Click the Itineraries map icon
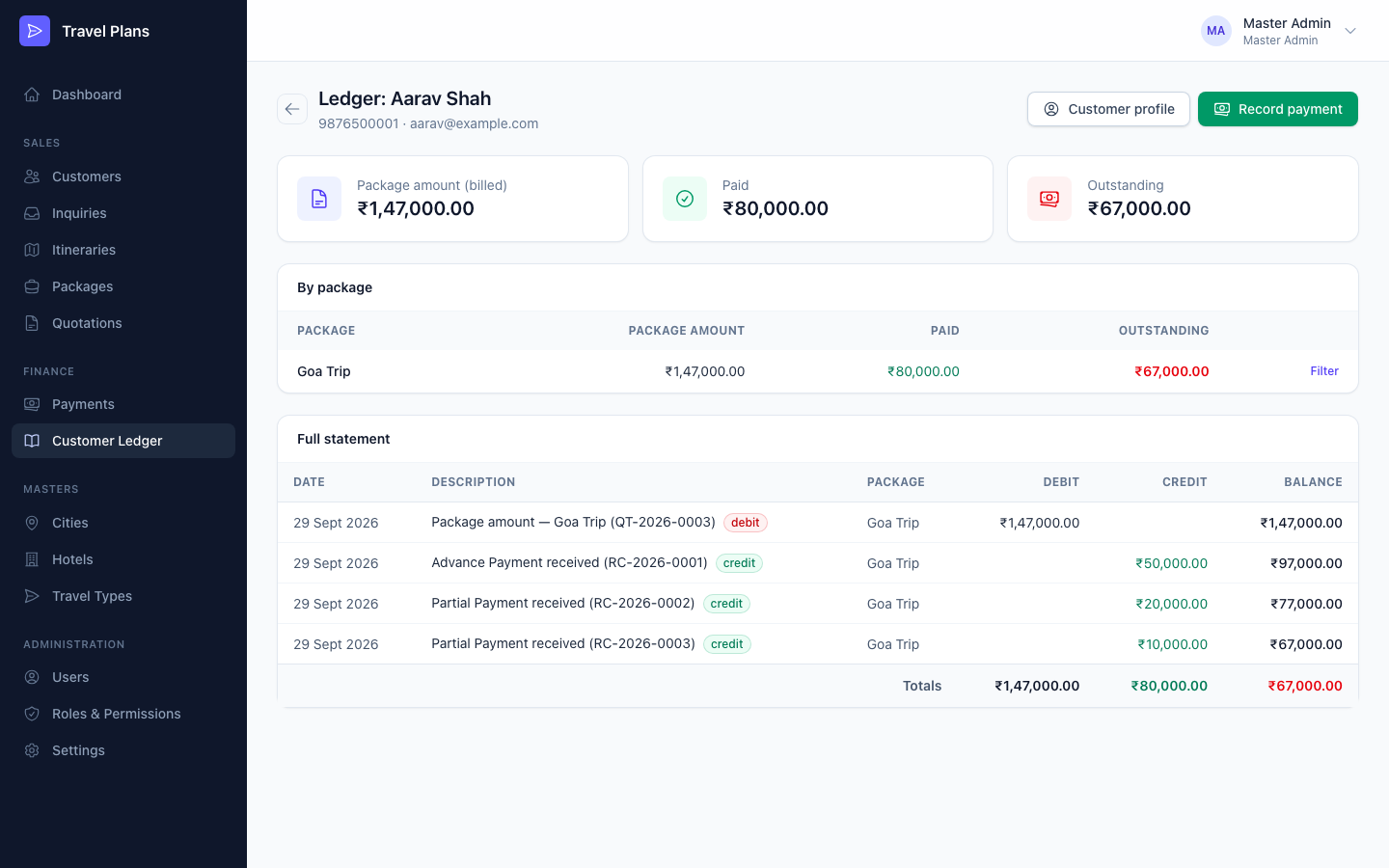This screenshot has height=868, width=1389. [32, 250]
